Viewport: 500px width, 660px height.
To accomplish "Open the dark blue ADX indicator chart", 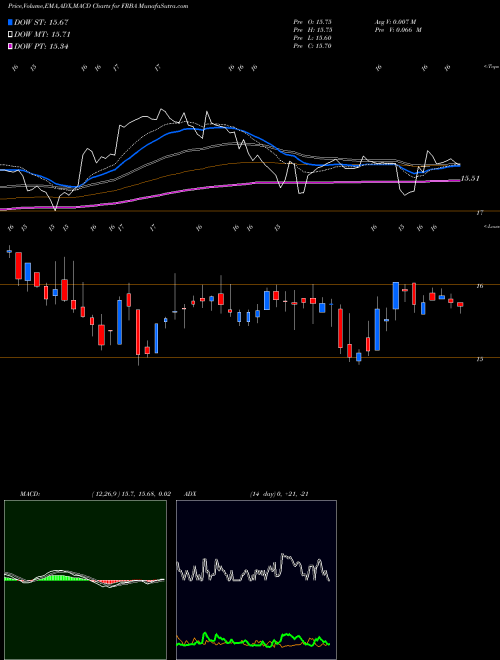I will (256, 580).
